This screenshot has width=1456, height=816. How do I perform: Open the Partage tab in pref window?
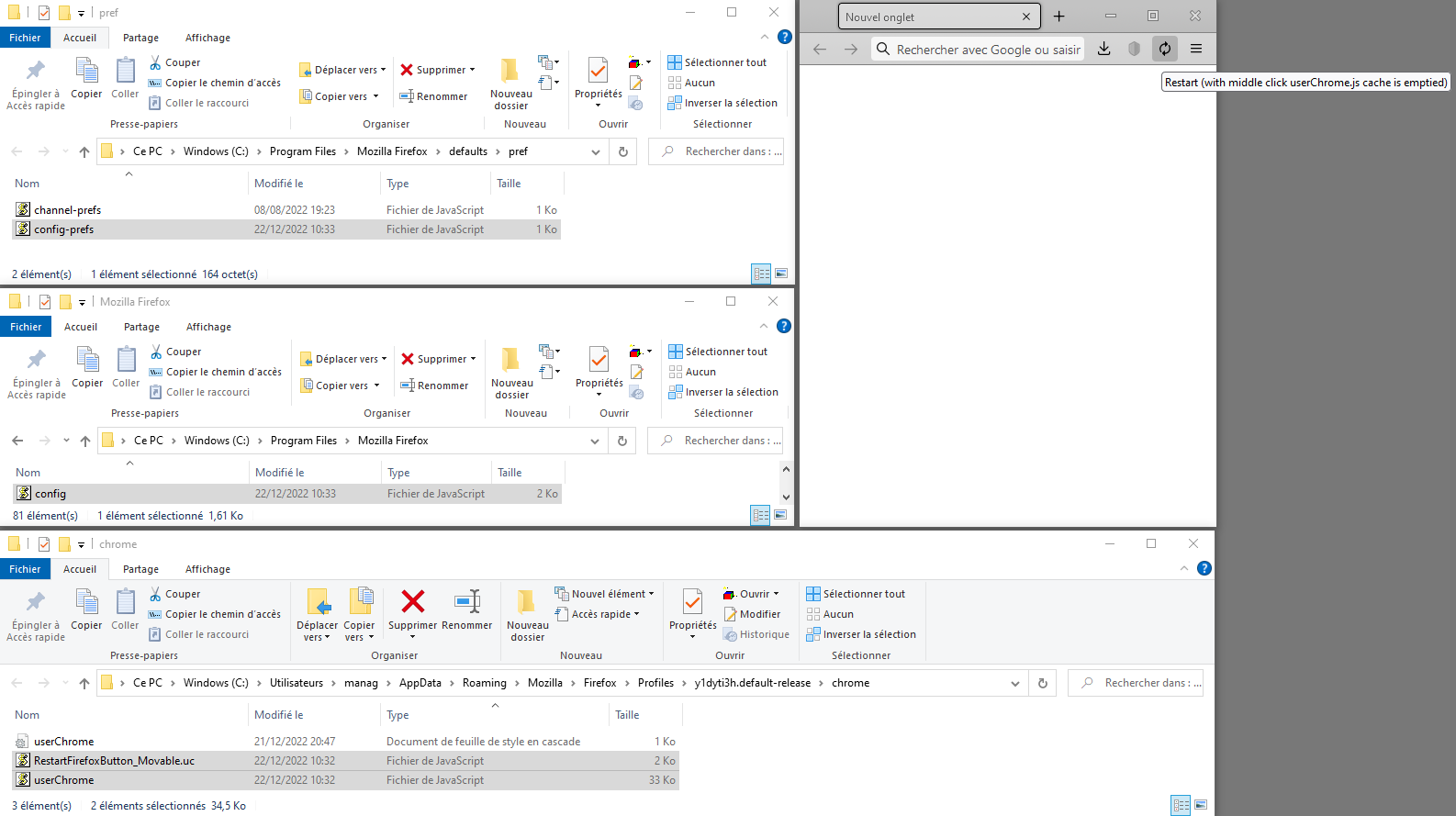[x=140, y=38]
